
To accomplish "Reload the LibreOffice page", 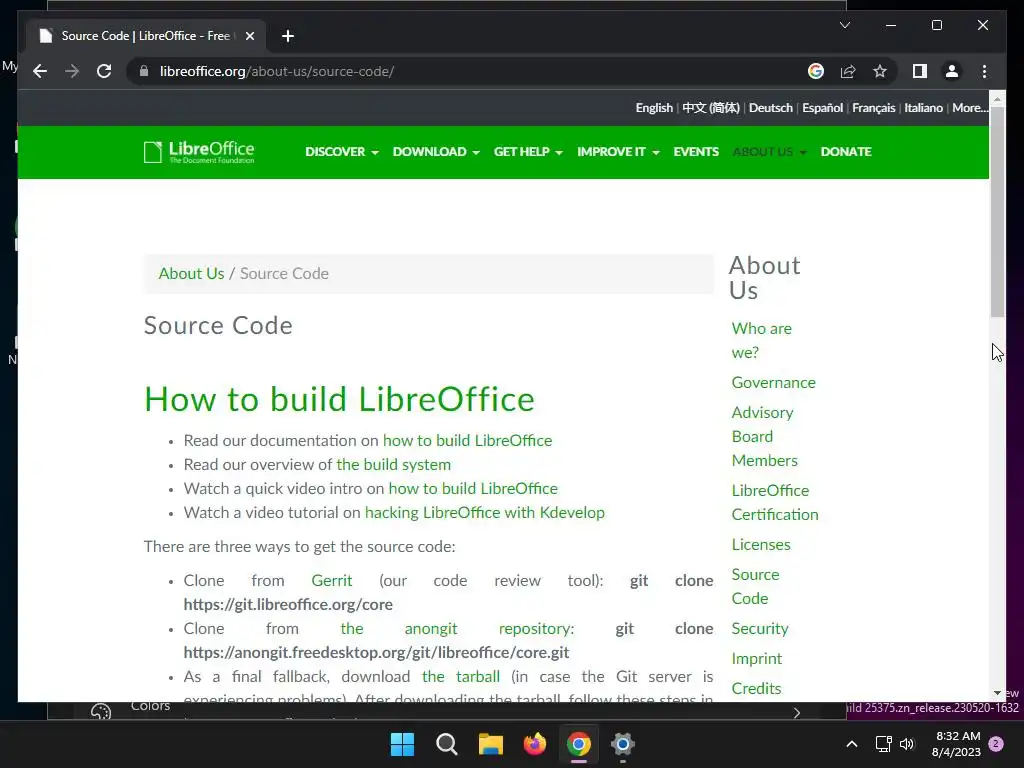I will tap(104, 71).
